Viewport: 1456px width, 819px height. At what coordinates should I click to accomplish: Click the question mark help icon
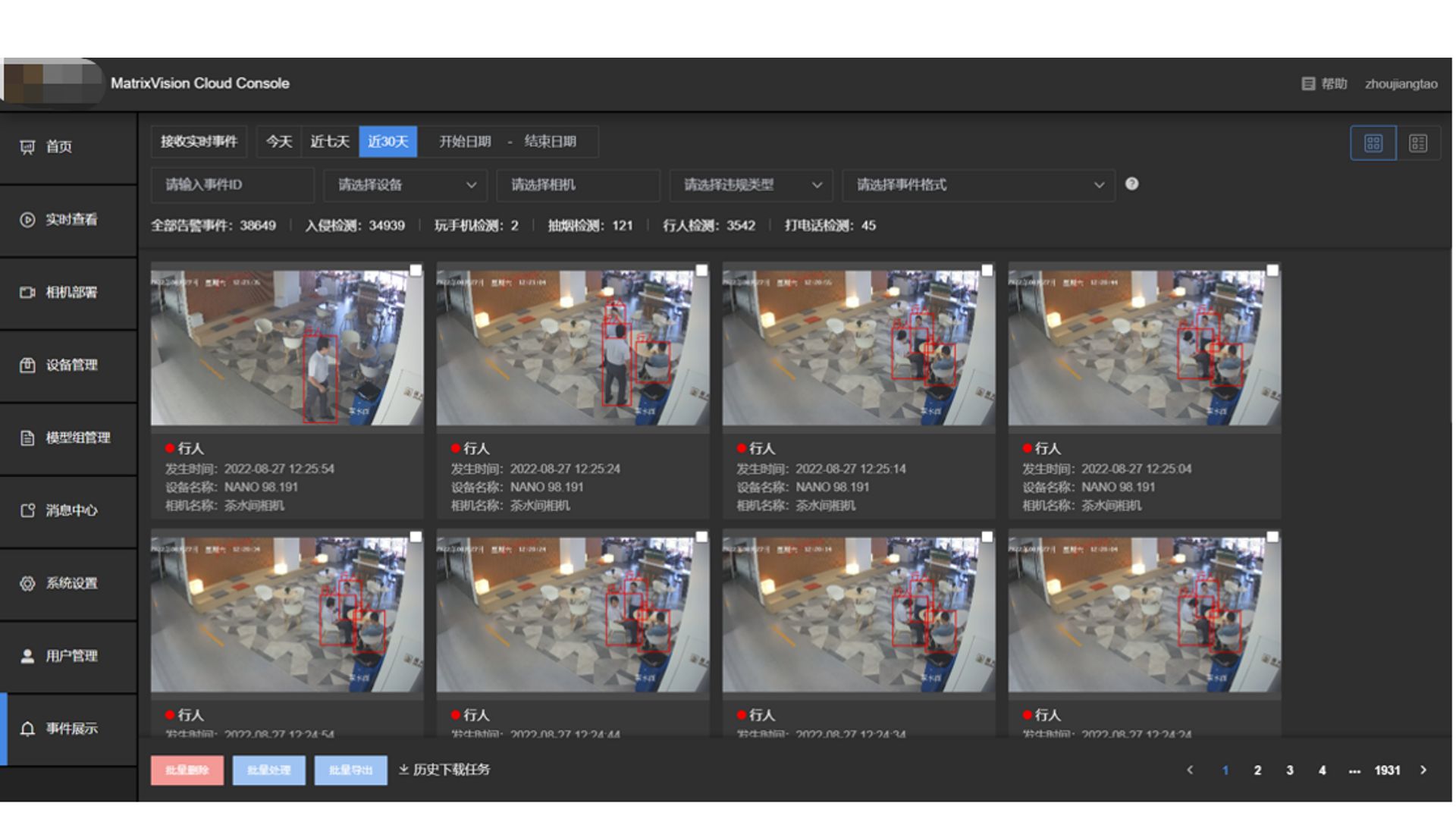1131,184
